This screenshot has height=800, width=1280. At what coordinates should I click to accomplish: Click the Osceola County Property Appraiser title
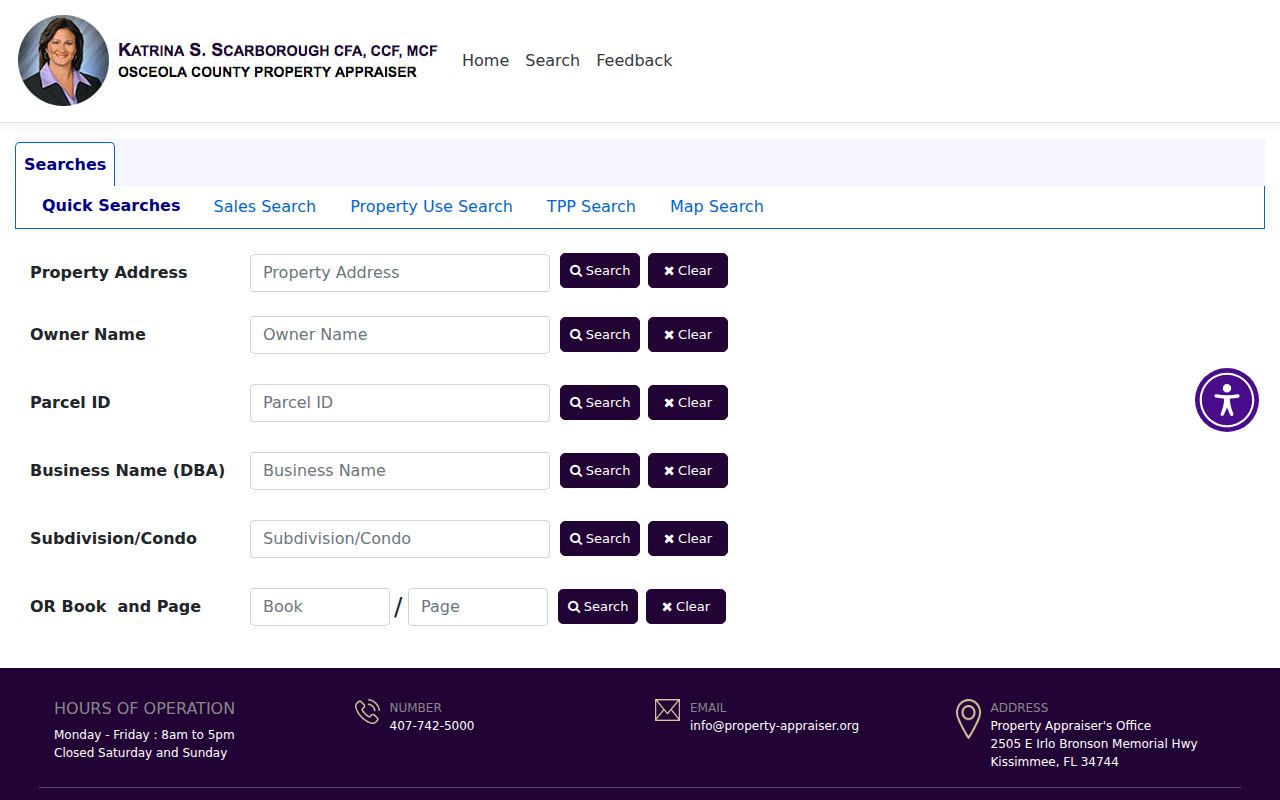pos(267,72)
